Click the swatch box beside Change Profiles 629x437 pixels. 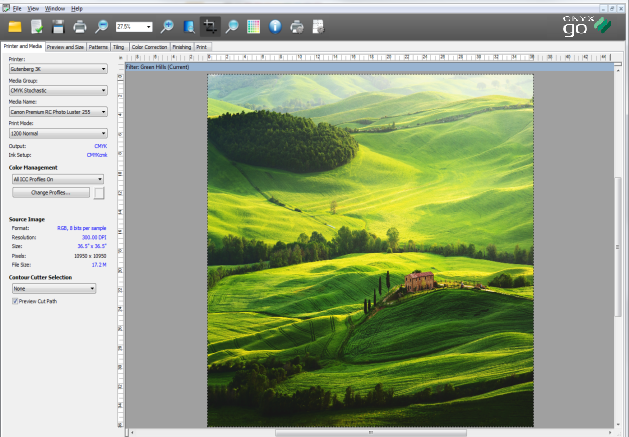click(99, 192)
